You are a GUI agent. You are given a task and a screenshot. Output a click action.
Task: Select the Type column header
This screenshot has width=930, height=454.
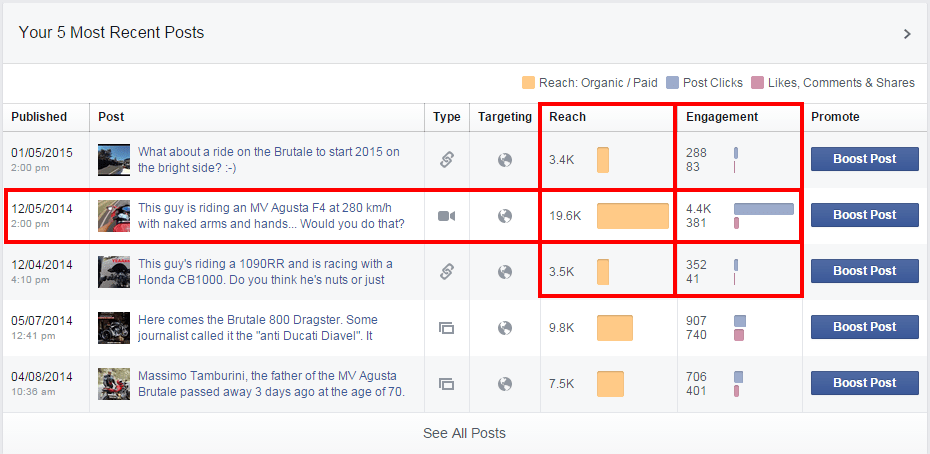point(447,117)
